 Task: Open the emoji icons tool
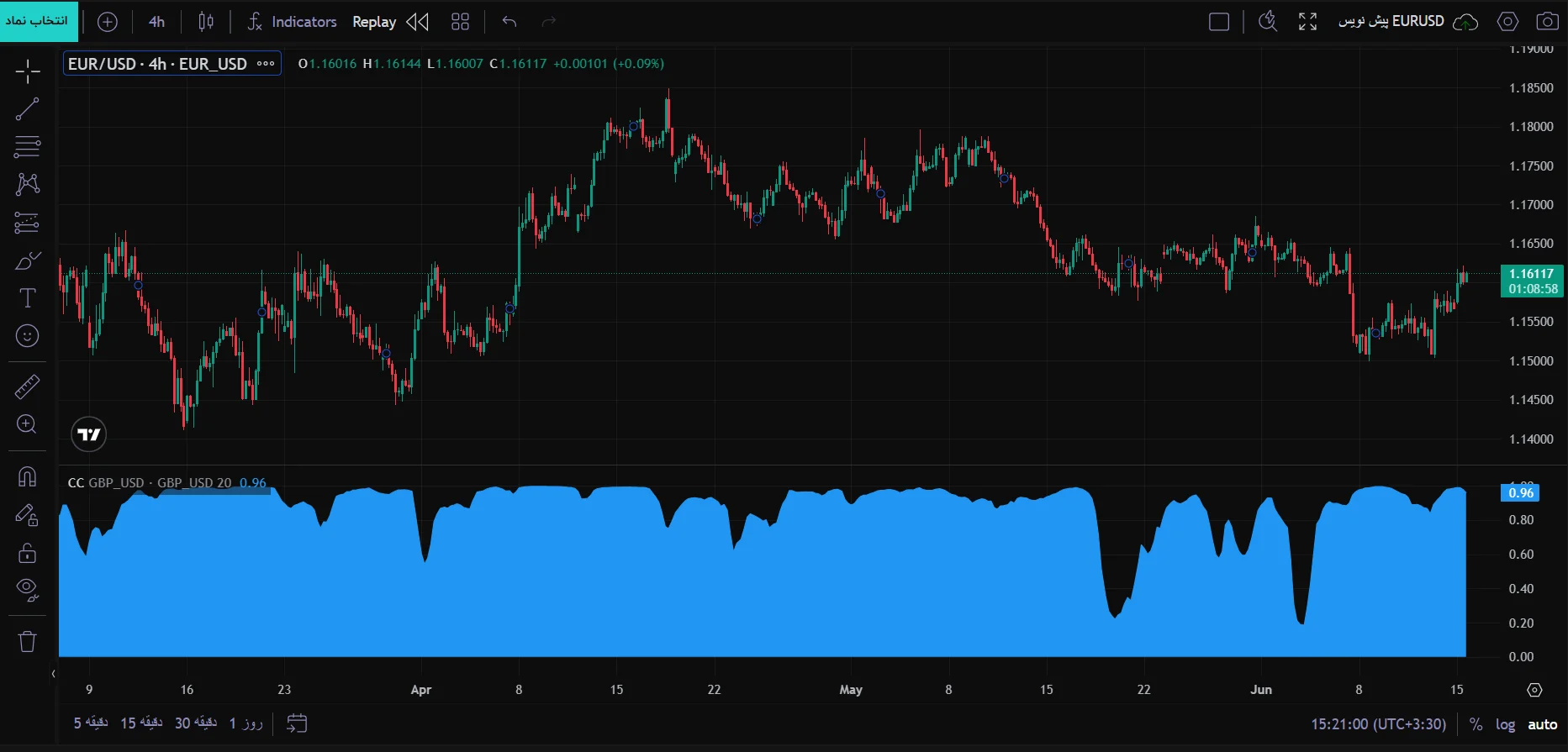(x=28, y=336)
